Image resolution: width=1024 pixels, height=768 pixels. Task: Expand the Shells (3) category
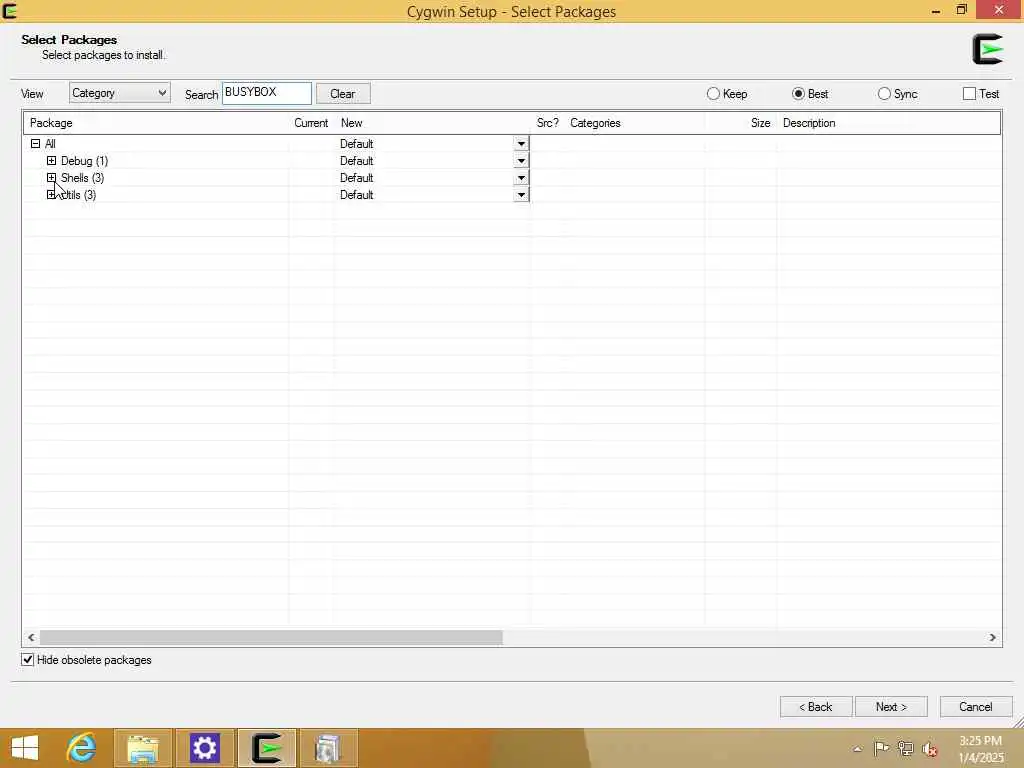[x=51, y=178]
